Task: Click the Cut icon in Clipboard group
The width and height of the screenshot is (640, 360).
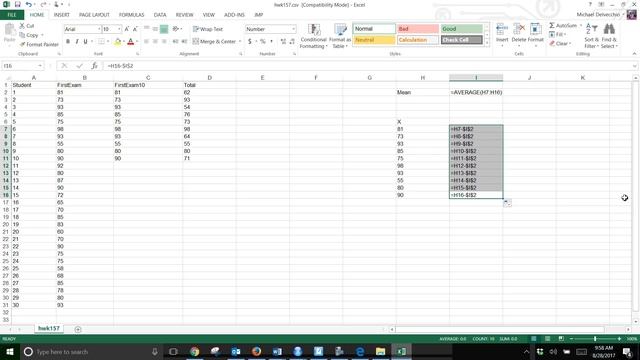Action: tap(22, 26)
